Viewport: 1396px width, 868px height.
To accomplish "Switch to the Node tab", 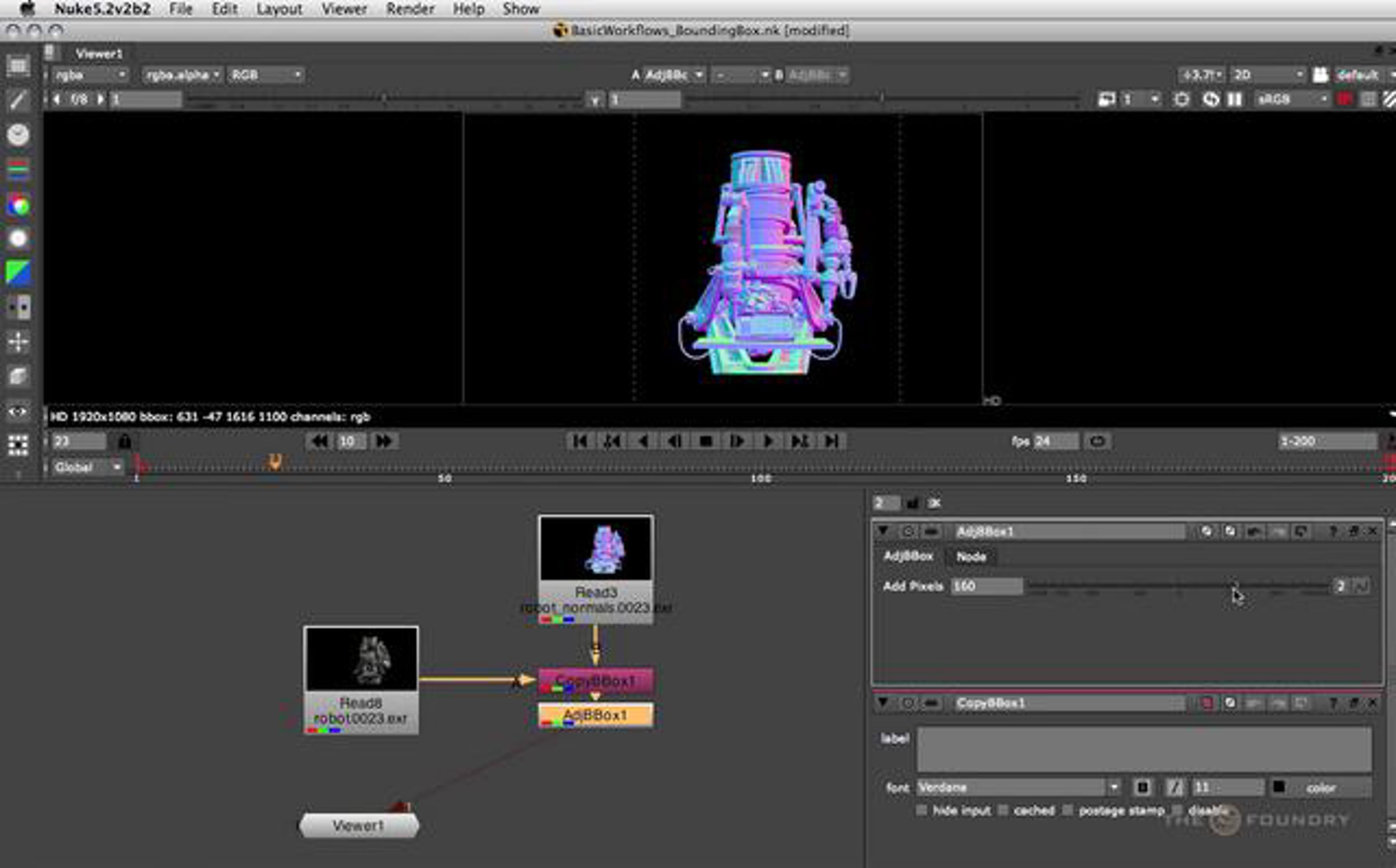I will (971, 557).
